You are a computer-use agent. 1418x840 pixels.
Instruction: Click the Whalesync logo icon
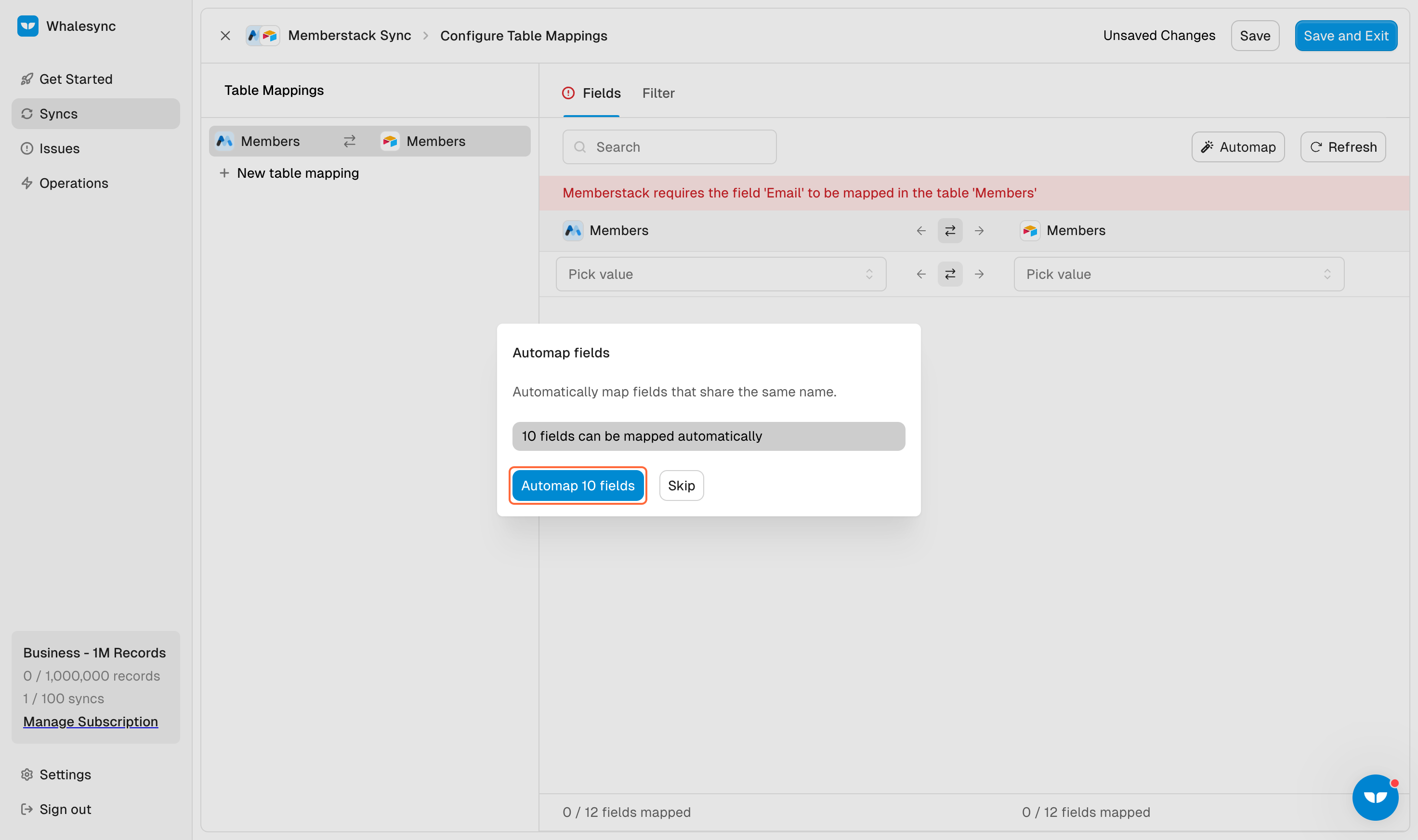(x=27, y=26)
